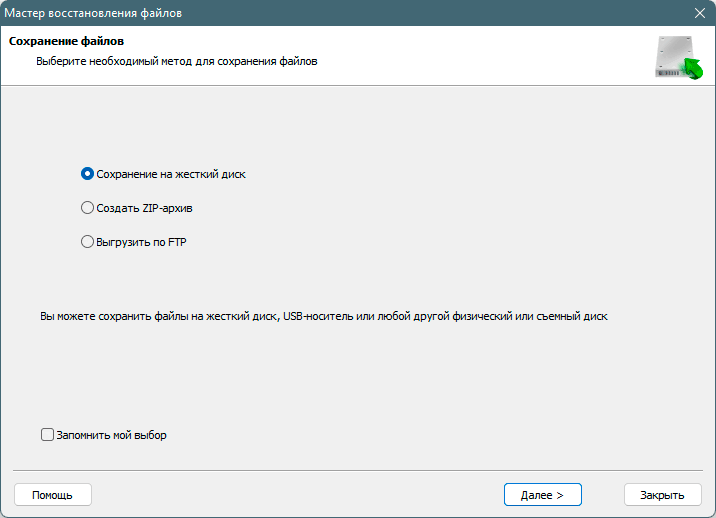Screen dimensions: 716x518
Task: Click the 'Выберите необходимый метод' subtitle text
Action: 177,61
